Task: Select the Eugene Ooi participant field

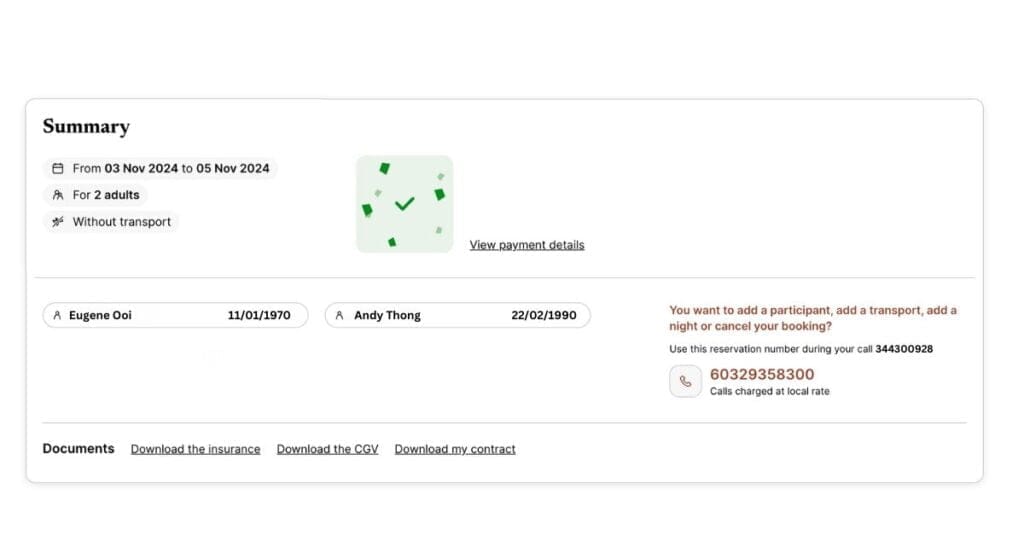Action: (x=176, y=315)
